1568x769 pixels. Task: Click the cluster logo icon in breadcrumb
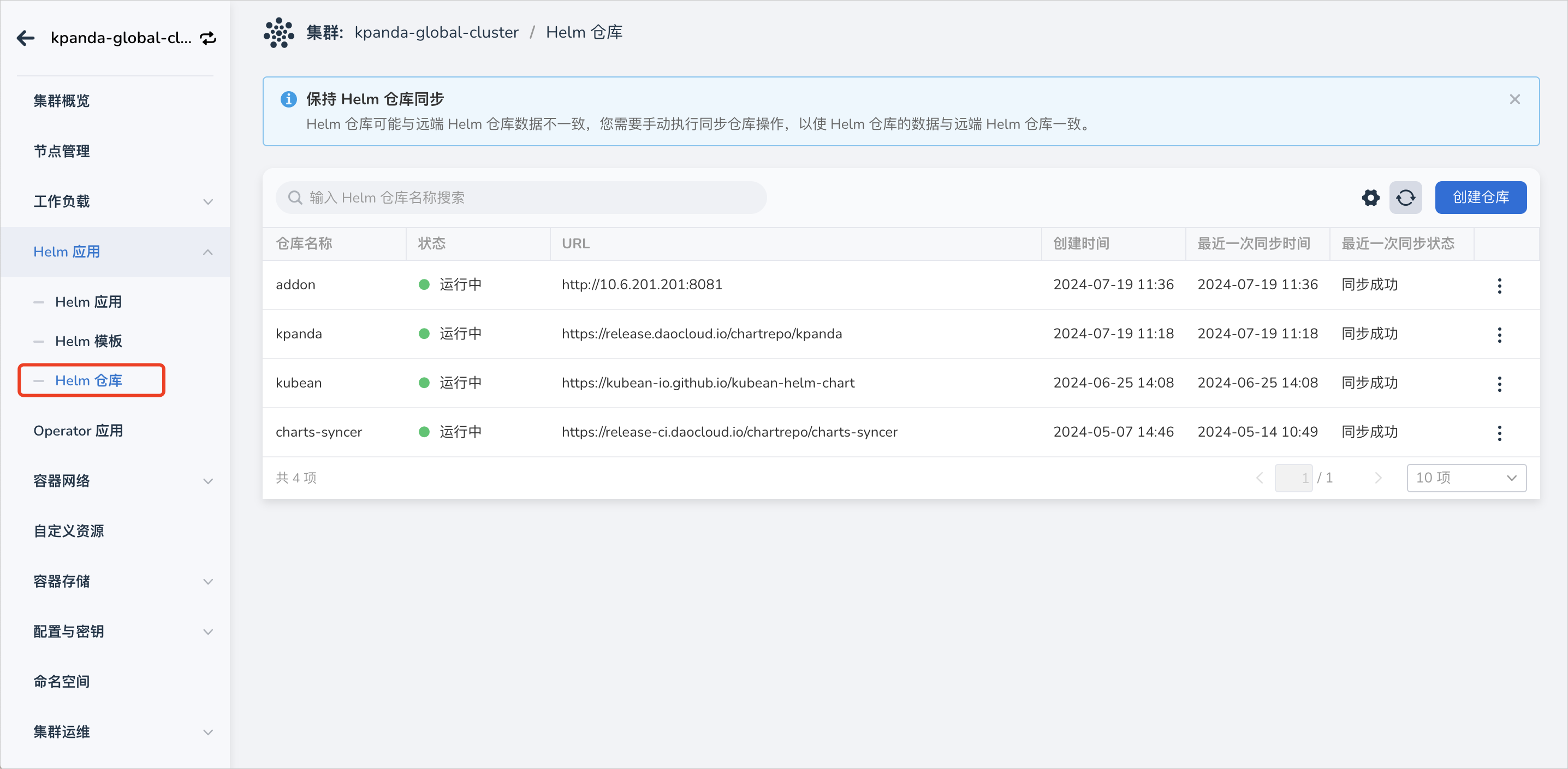(279, 32)
